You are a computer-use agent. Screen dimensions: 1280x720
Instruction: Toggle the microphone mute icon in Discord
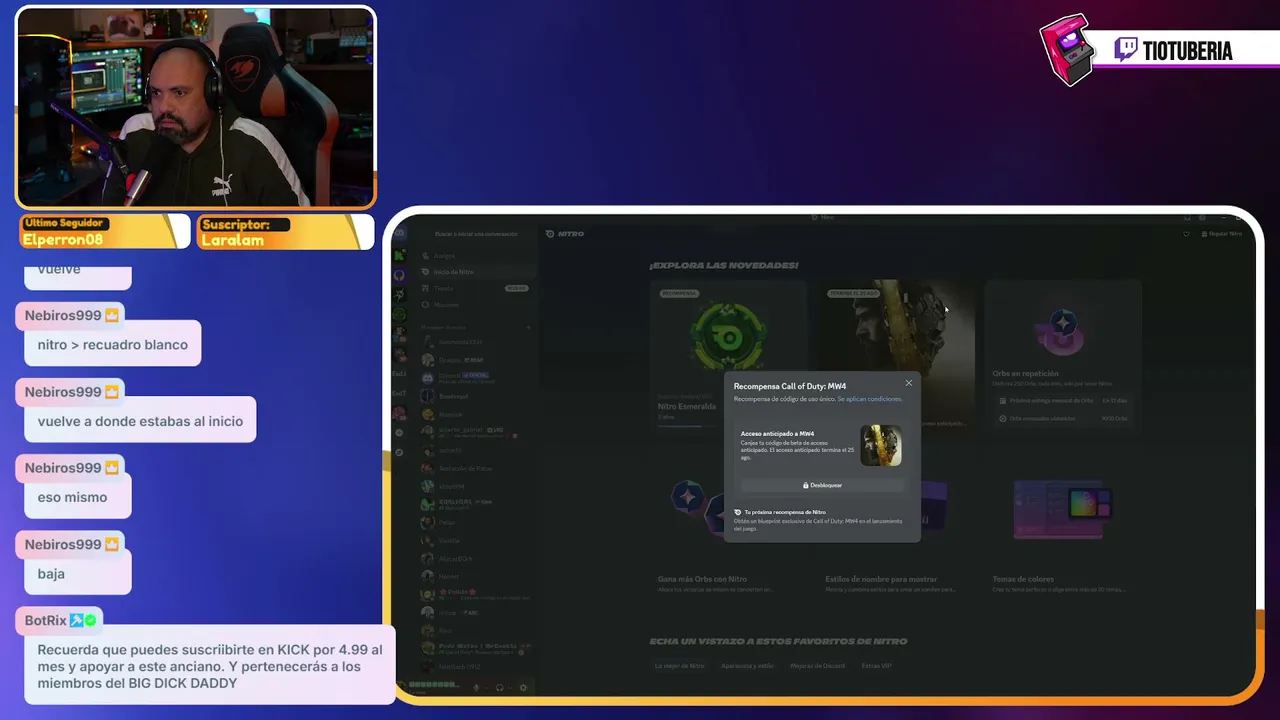click(x=476, y=687)
